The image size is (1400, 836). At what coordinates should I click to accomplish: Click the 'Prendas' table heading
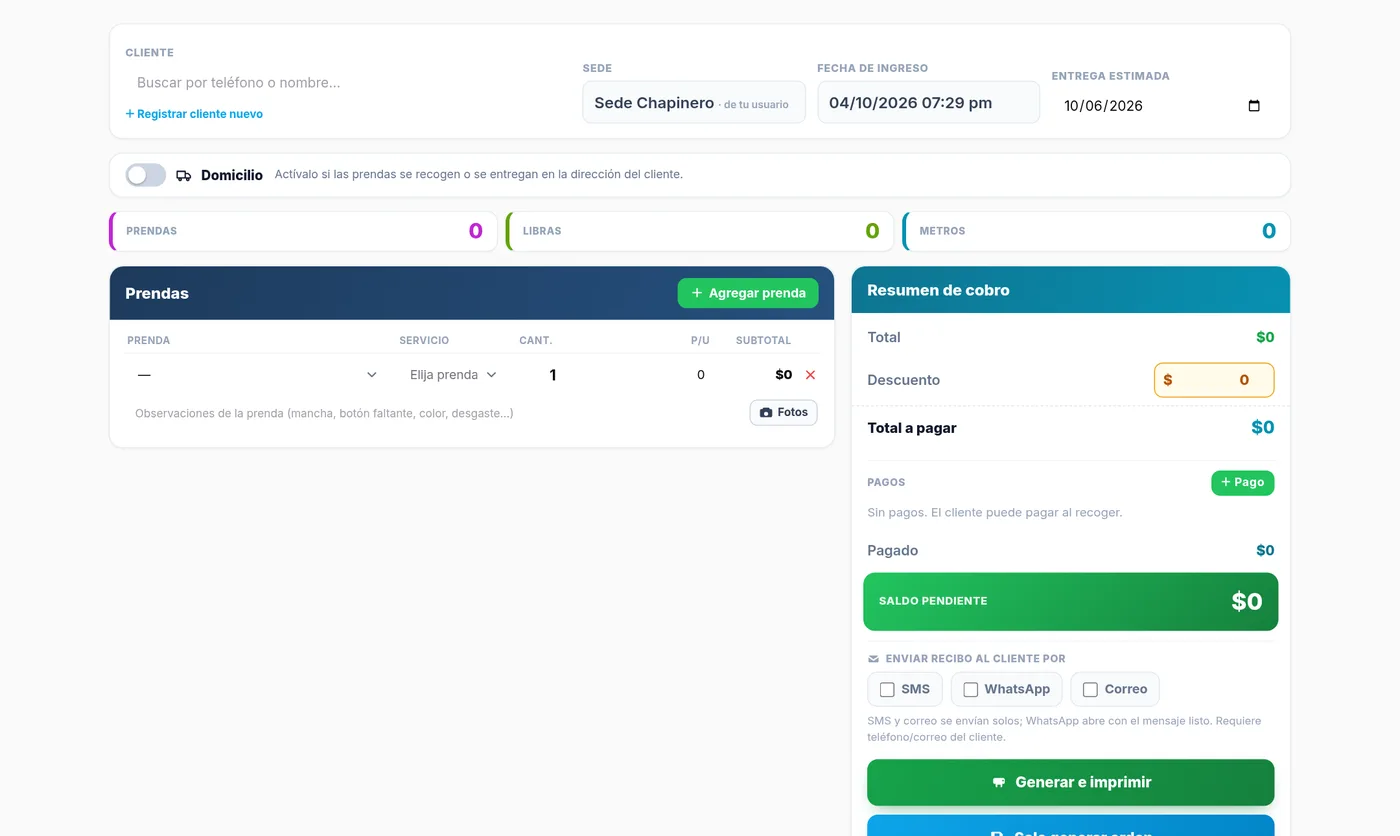[x=157, y=293]
